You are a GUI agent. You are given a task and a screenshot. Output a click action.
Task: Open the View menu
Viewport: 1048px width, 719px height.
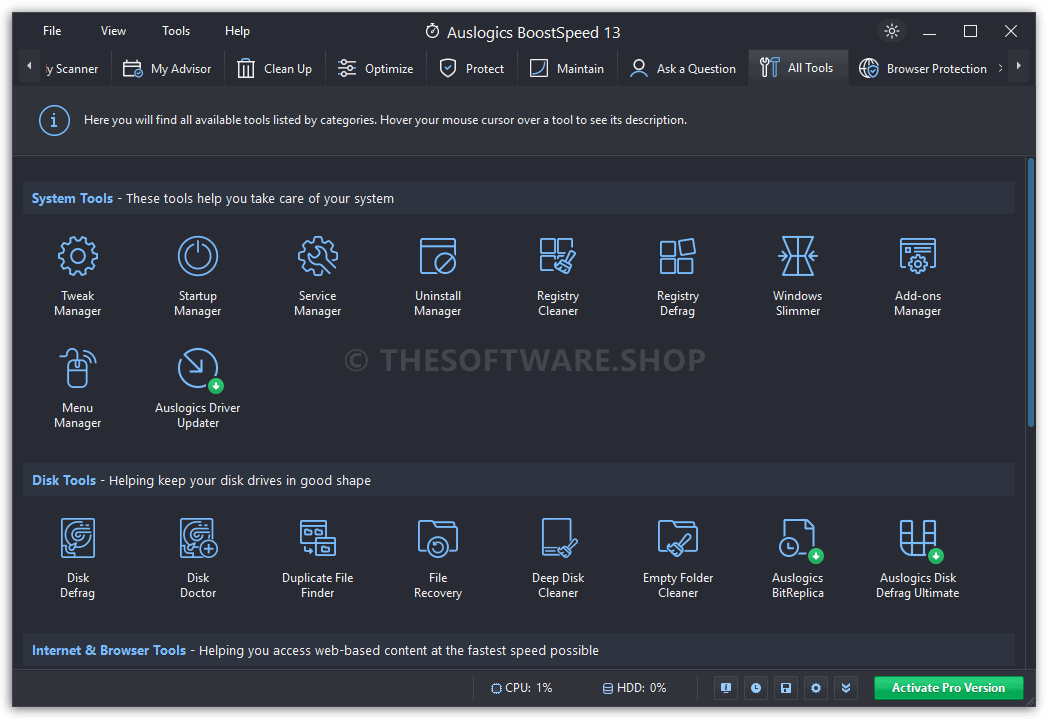pos(113,31)
